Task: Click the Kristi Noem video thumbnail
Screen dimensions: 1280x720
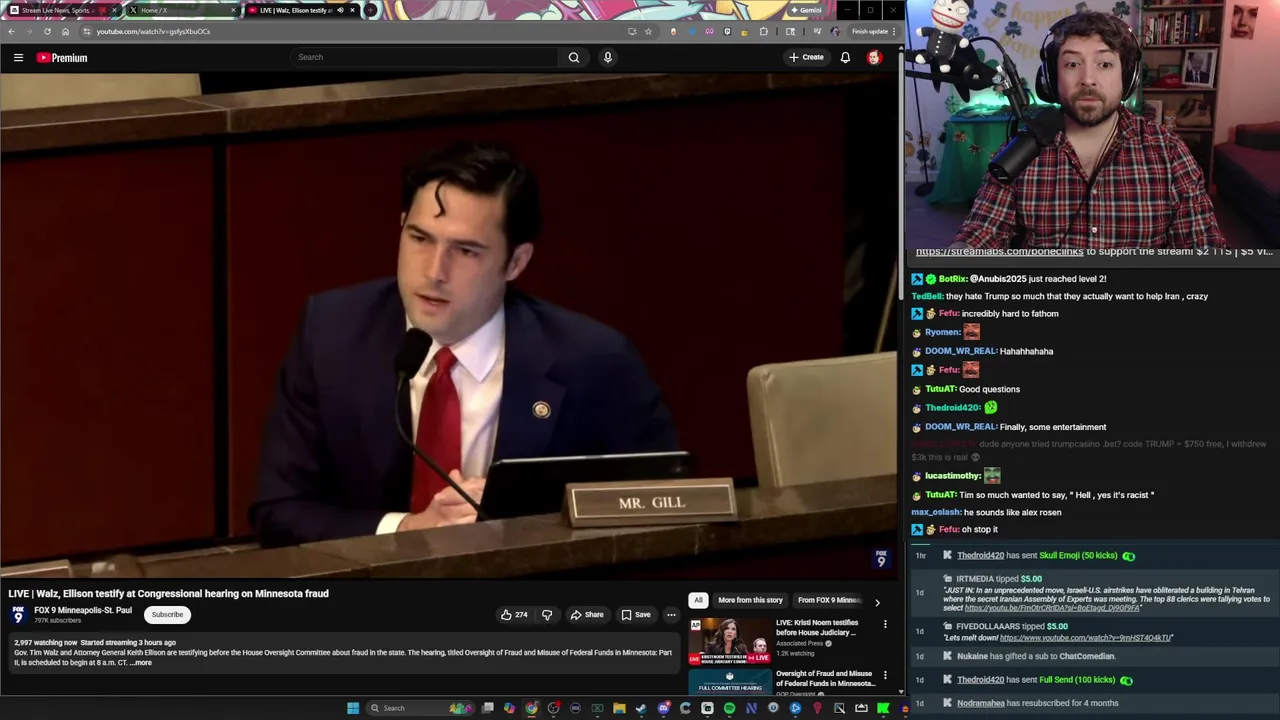Action: [730, 641]
